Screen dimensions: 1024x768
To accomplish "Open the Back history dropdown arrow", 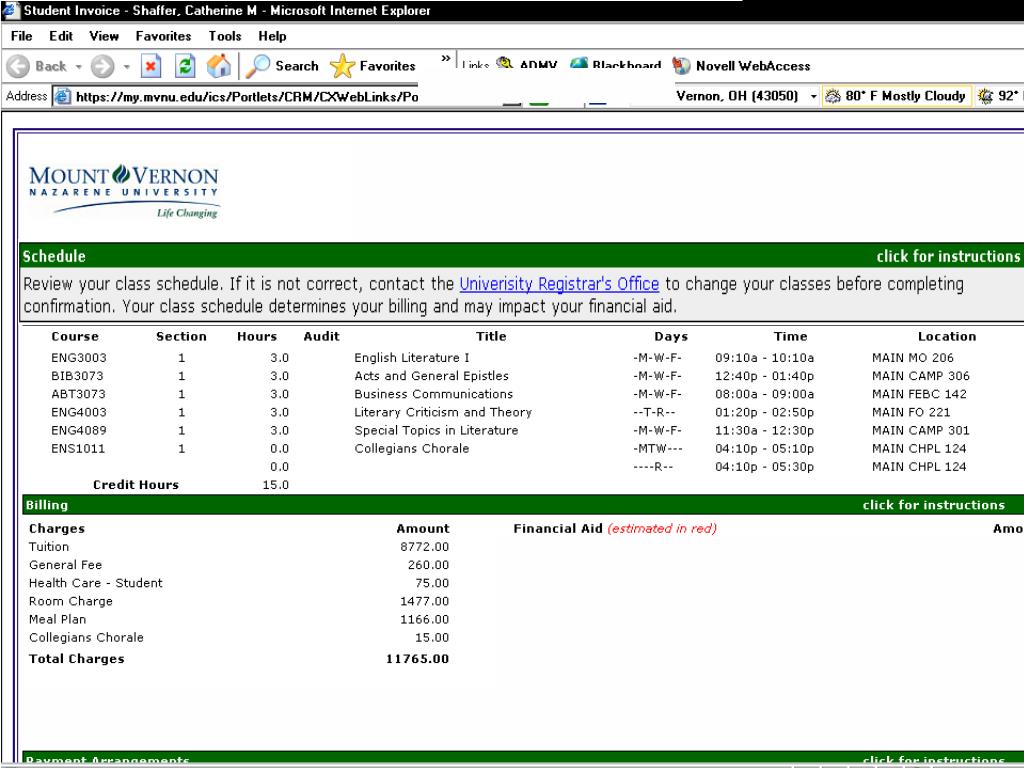I will (78, 67).
